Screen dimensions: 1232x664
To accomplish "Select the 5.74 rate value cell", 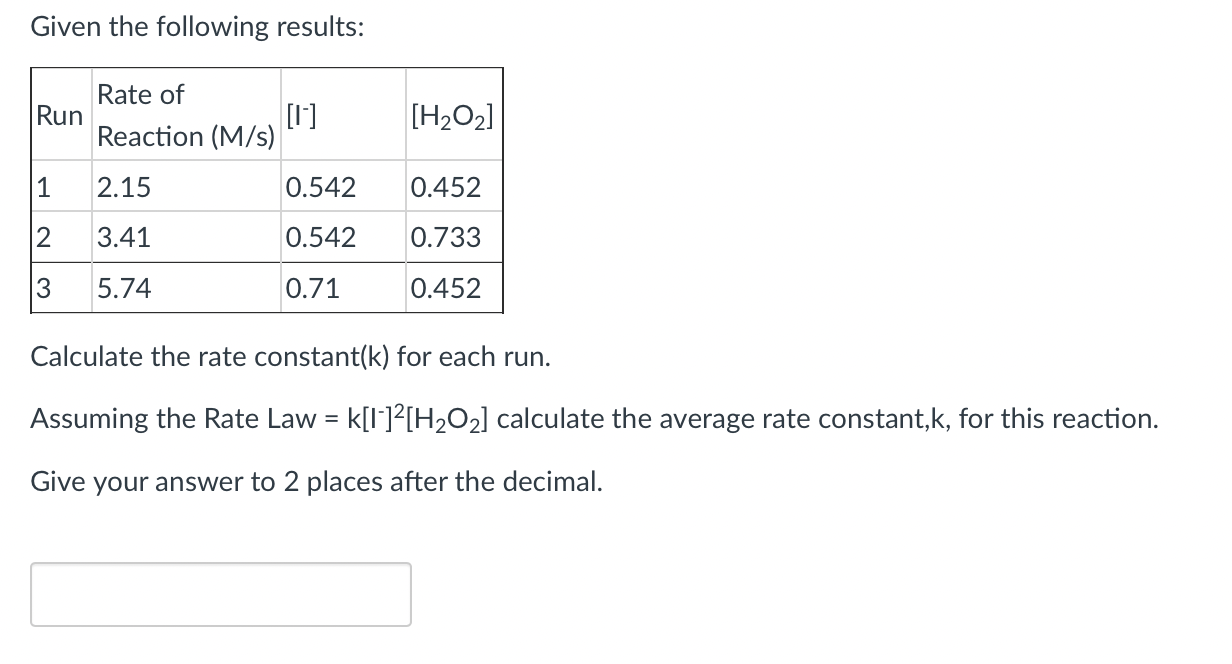I will (x=124, y=289).
